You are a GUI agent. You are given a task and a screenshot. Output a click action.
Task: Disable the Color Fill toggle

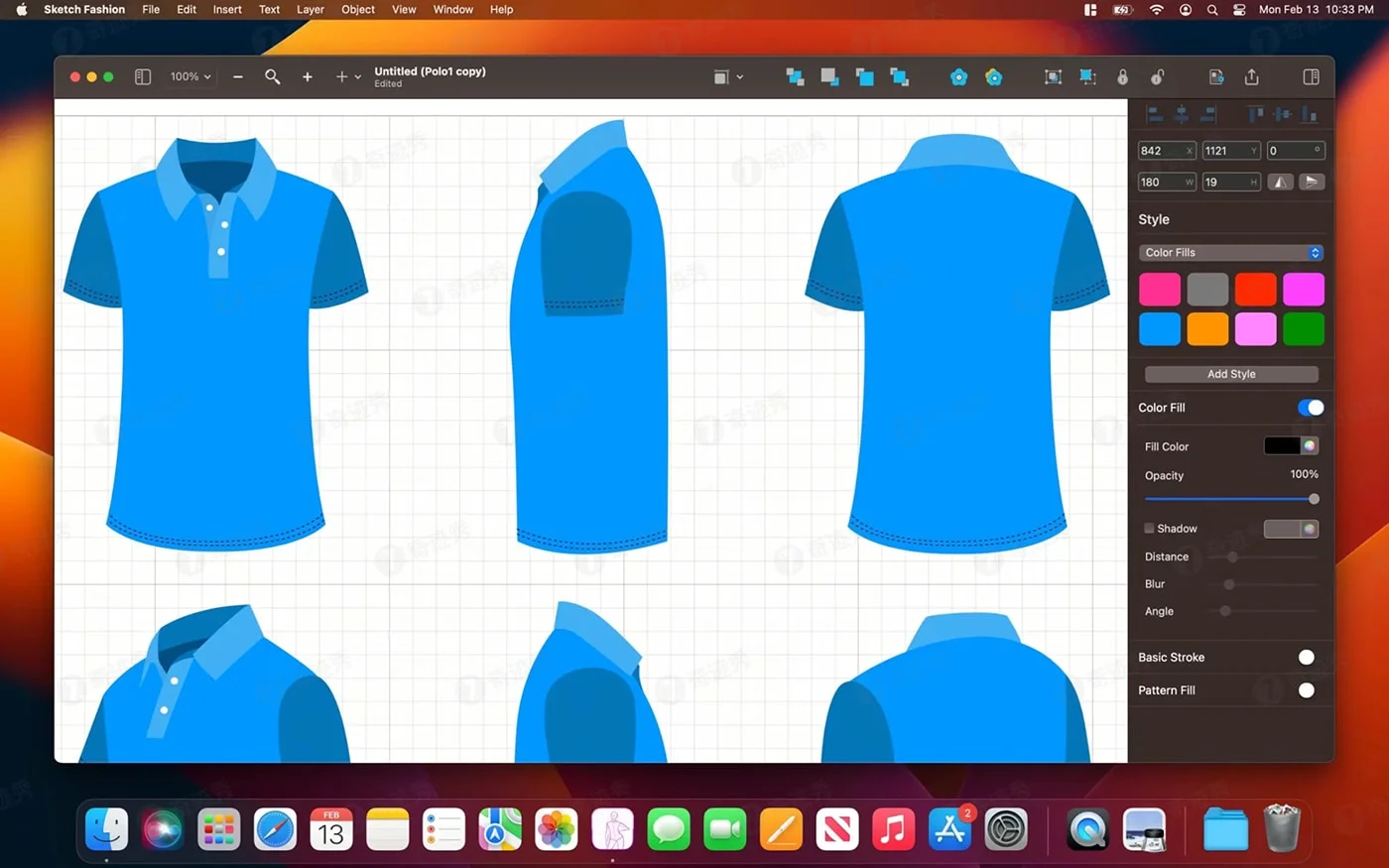click(x=1311, y=408)
